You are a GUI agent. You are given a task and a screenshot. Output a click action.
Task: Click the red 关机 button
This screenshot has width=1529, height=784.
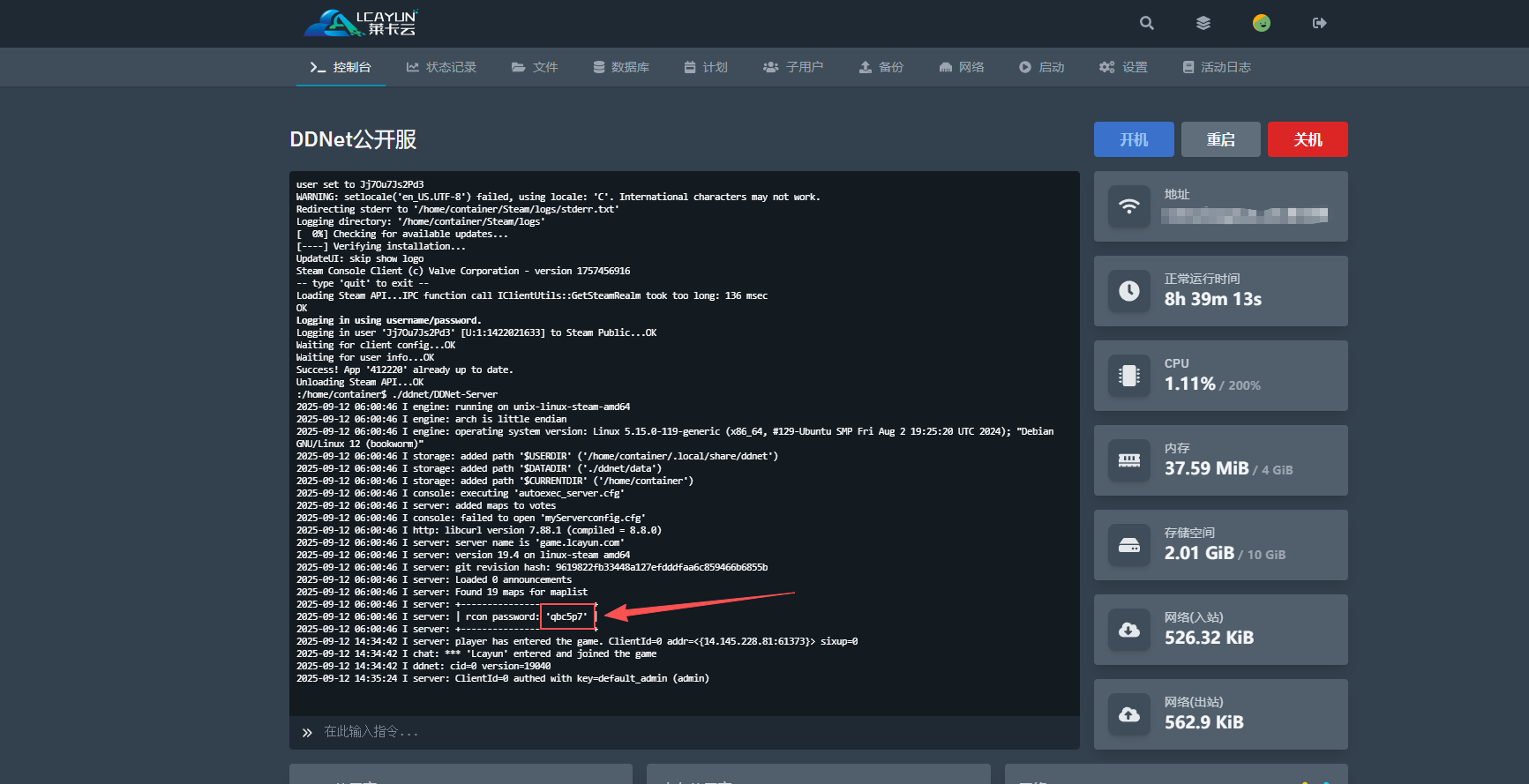1308,139
